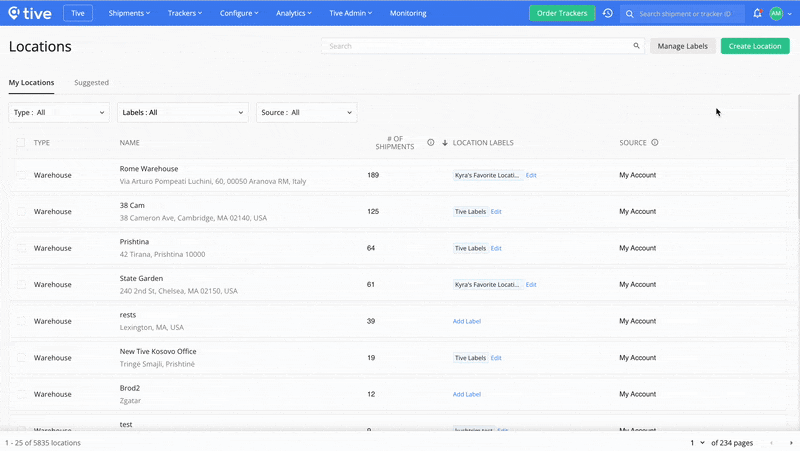Click the Tive account button
800x451 pixels.
click(x=78, y=13)
